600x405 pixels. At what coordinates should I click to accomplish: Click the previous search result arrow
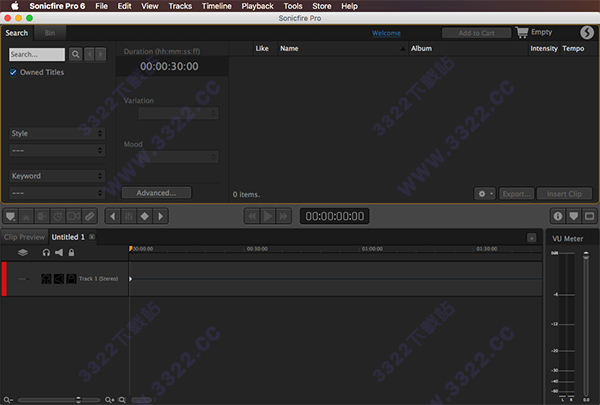[x=90, y=54]
